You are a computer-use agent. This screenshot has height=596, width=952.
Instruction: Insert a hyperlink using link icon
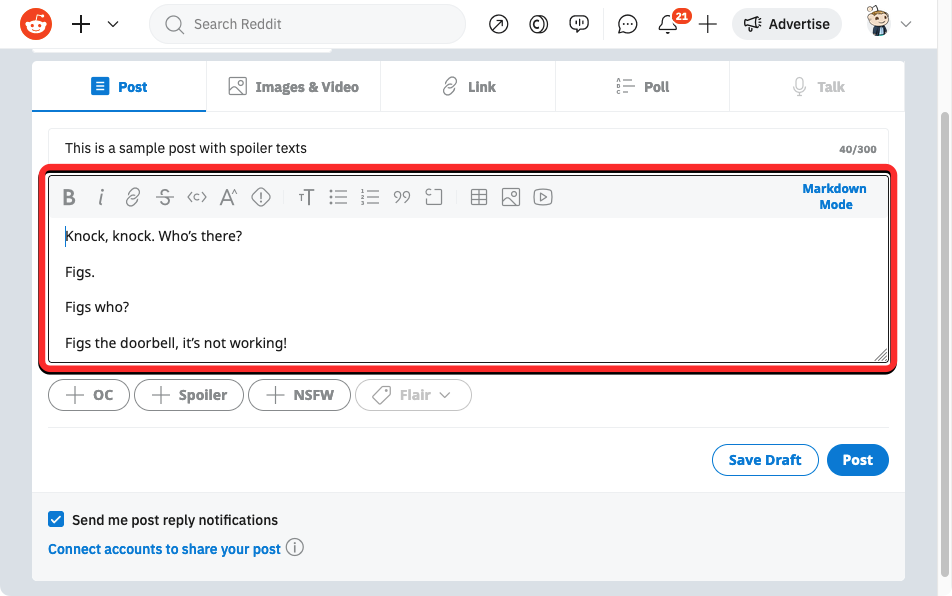coord(132,197)
